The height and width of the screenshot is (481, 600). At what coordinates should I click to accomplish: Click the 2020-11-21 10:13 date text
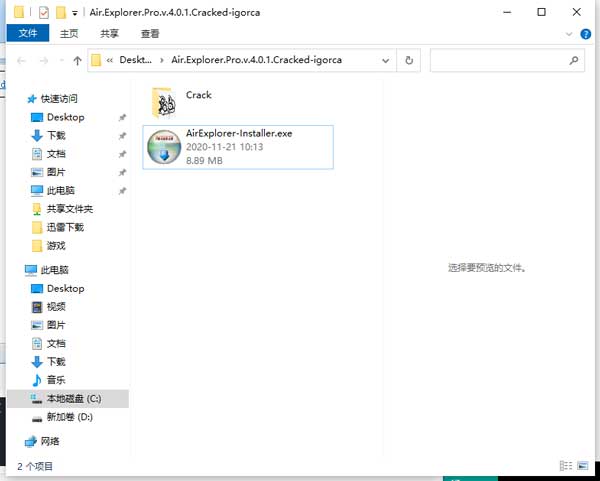[x=225, y=147]
